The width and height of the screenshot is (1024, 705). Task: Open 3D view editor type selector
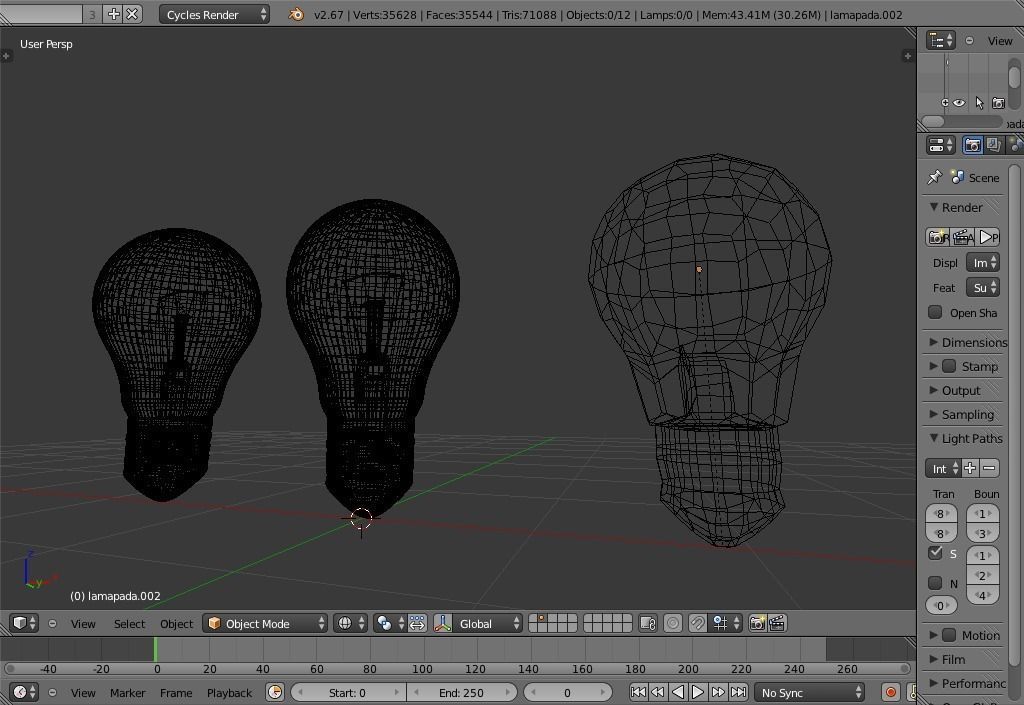[25, 623]
